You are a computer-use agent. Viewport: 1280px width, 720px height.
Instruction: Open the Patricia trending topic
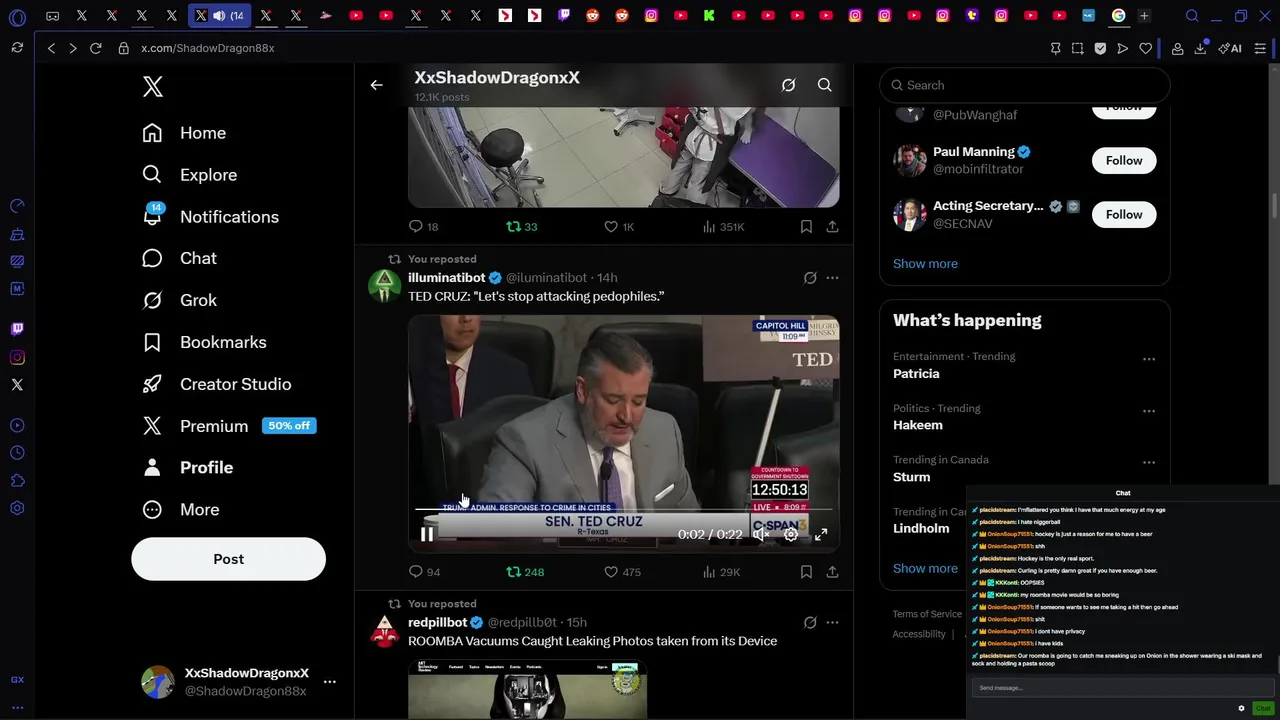[x=916, y=374]
